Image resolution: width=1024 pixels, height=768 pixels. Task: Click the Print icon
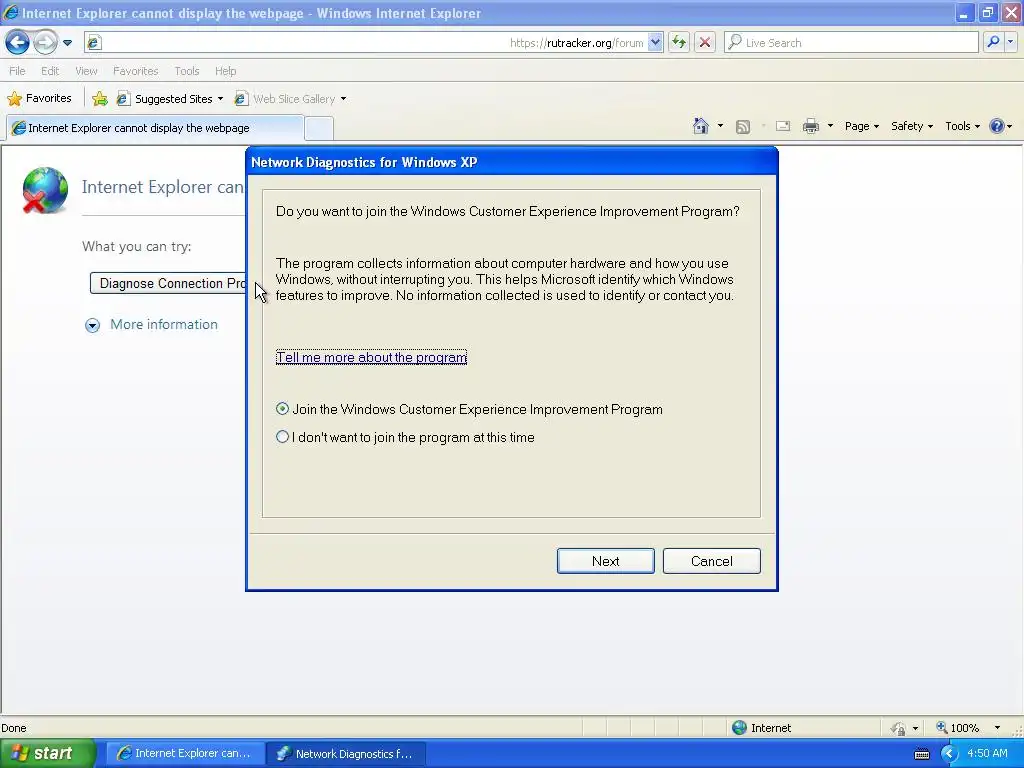click(810, 127)
